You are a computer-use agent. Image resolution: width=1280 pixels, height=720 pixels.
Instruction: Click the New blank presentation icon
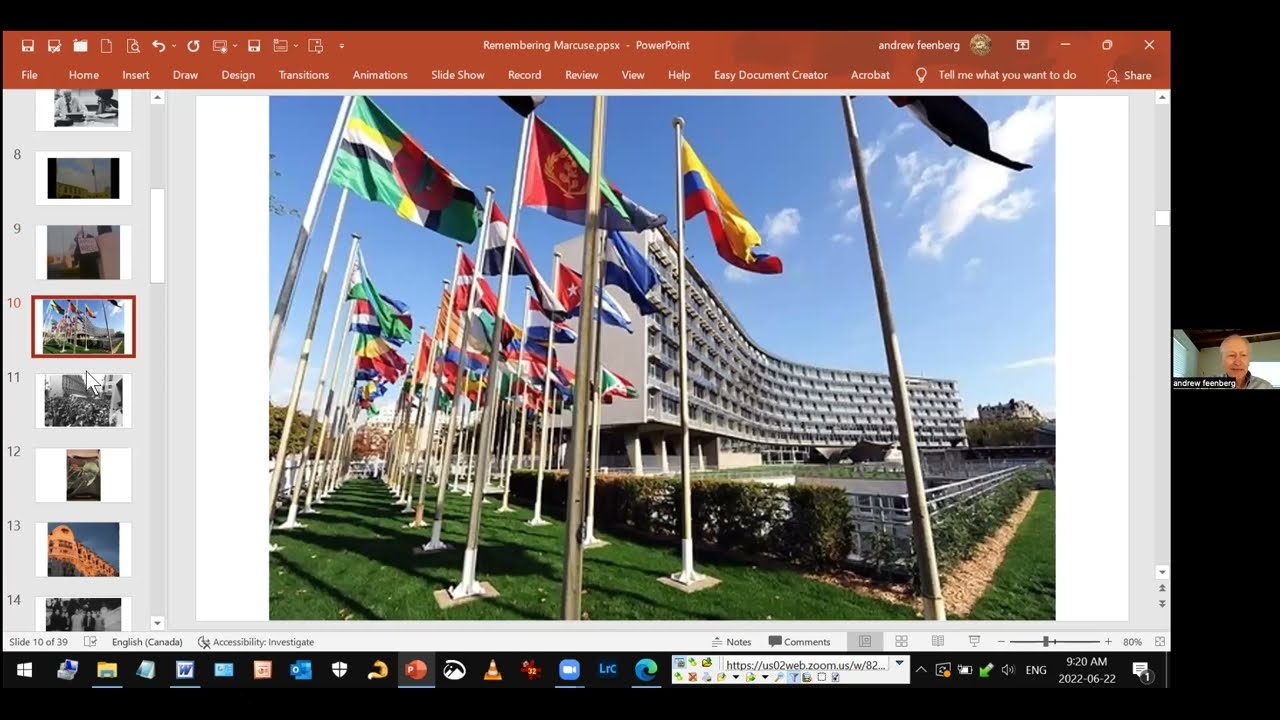point(106,45)
